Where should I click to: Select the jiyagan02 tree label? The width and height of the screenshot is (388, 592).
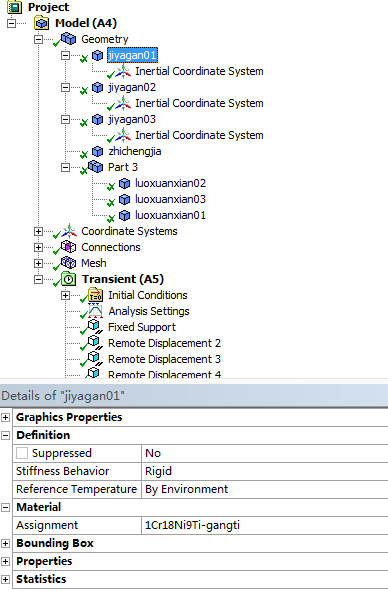132,88
